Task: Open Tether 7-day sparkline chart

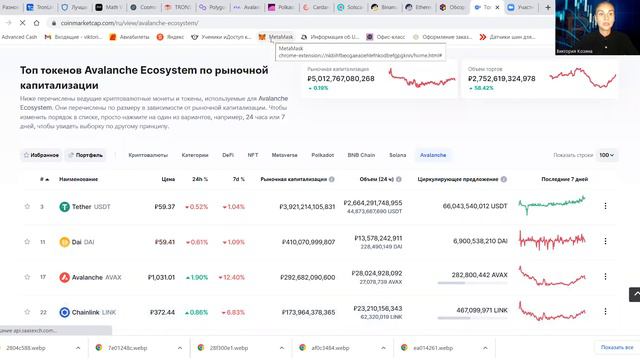Action: coord(552,205)
